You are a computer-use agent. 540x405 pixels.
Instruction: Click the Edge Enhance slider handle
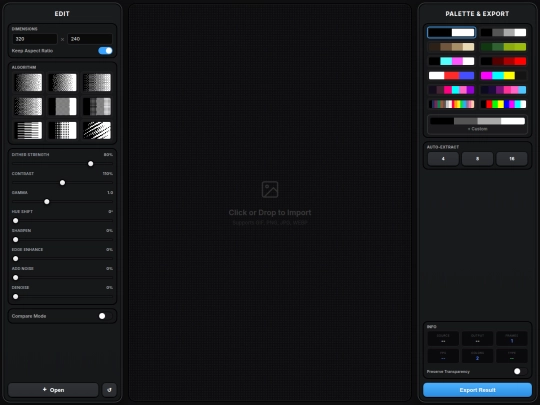(x=15, y=258)
